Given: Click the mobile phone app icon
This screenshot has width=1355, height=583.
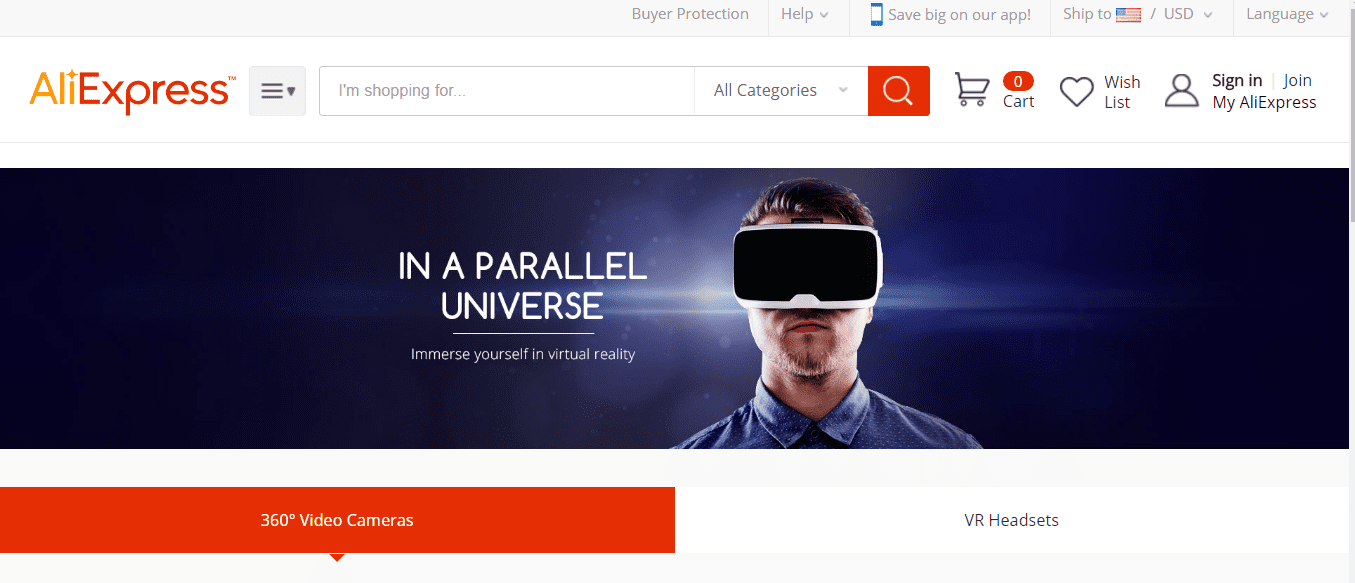Looking at the screenshot, I should (876, 14).
